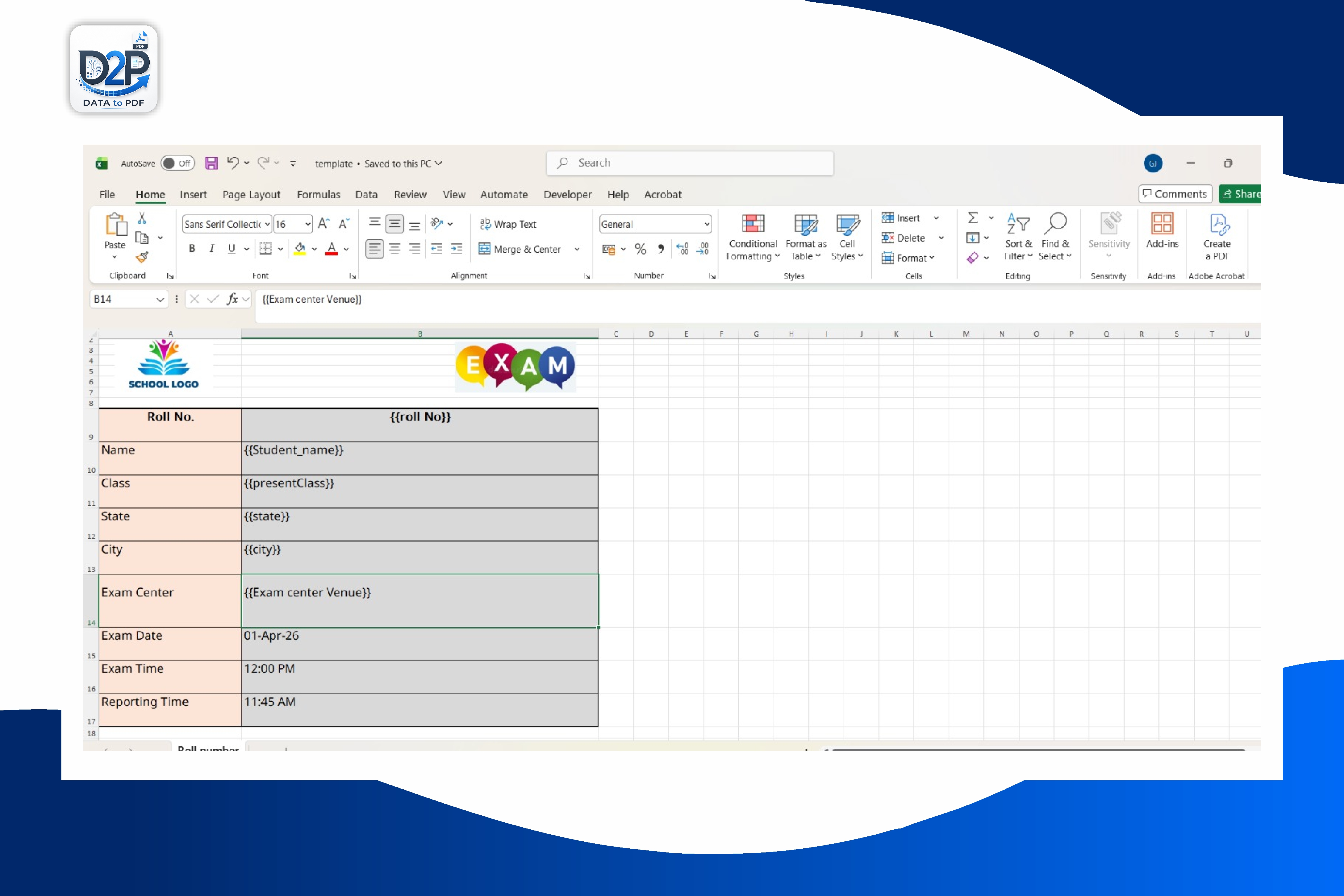Image resolution: width=1344 pixels, height=896 pixels.
Task: Open Cell Styles gallery
Action: coord(847,238)
